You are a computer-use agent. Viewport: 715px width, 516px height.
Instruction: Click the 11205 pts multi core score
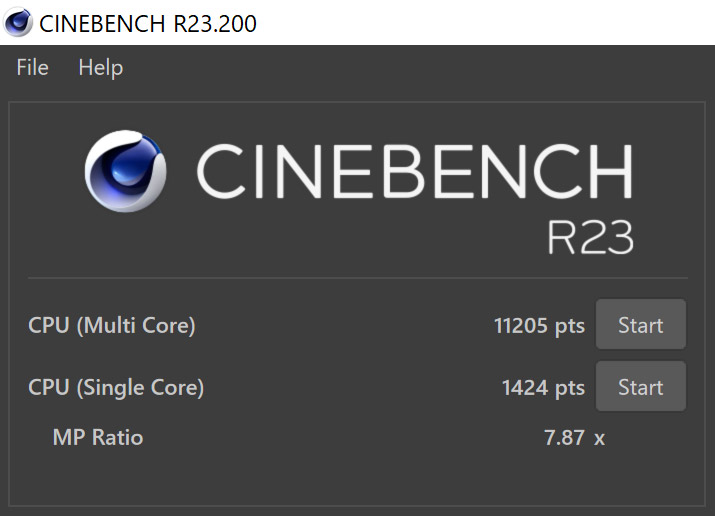[539, 325]
